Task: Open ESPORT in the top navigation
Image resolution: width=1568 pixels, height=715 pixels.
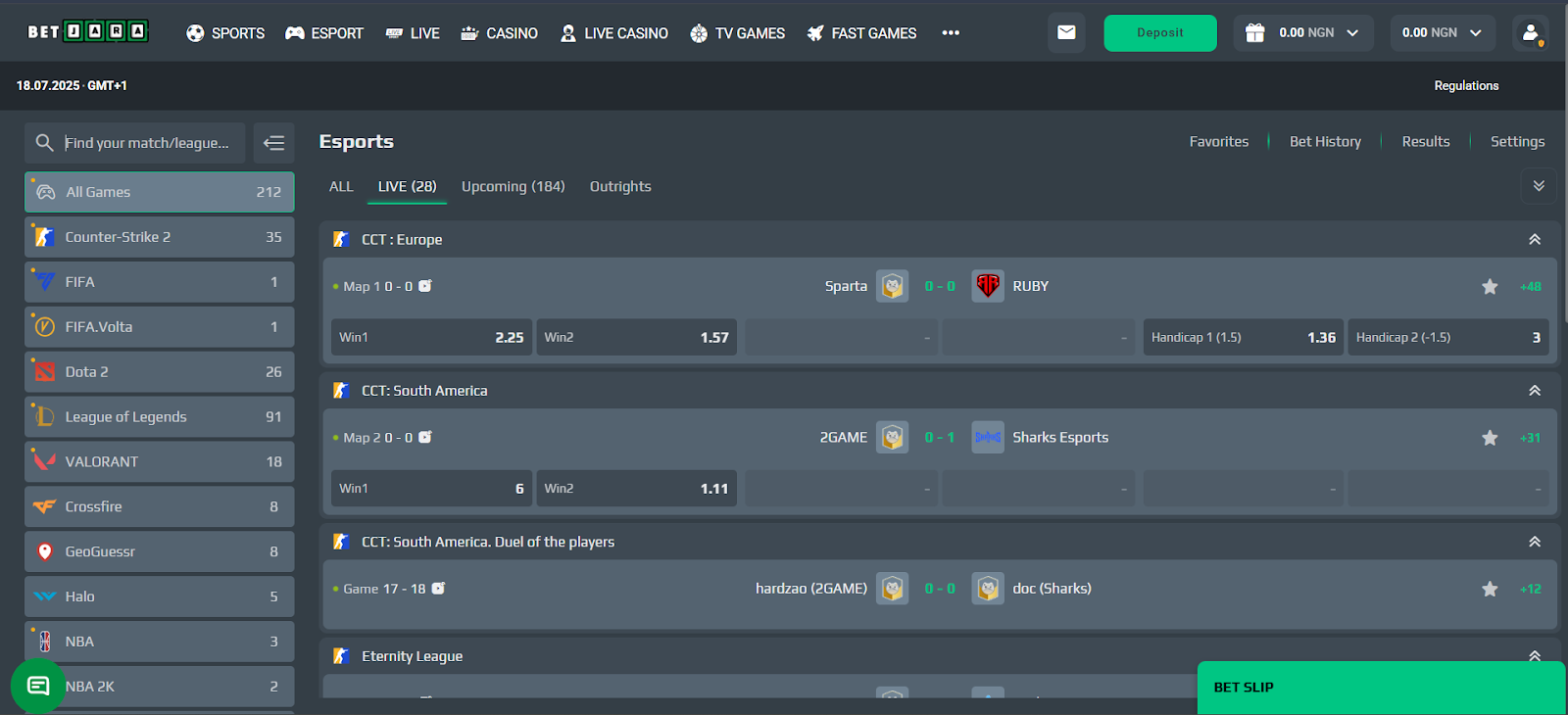Action: (324, 32)
